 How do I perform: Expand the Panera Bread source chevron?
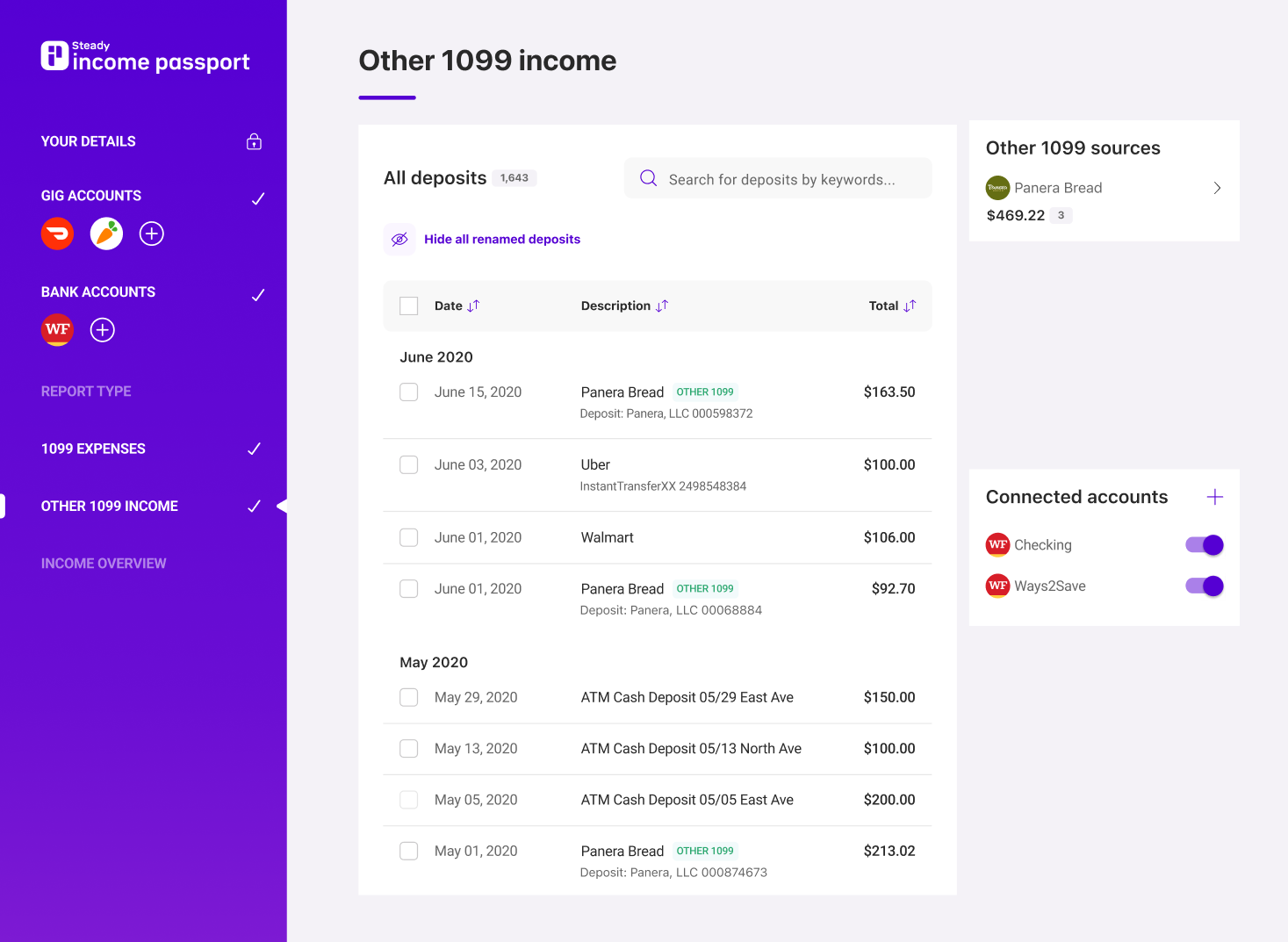[1217, 188]
